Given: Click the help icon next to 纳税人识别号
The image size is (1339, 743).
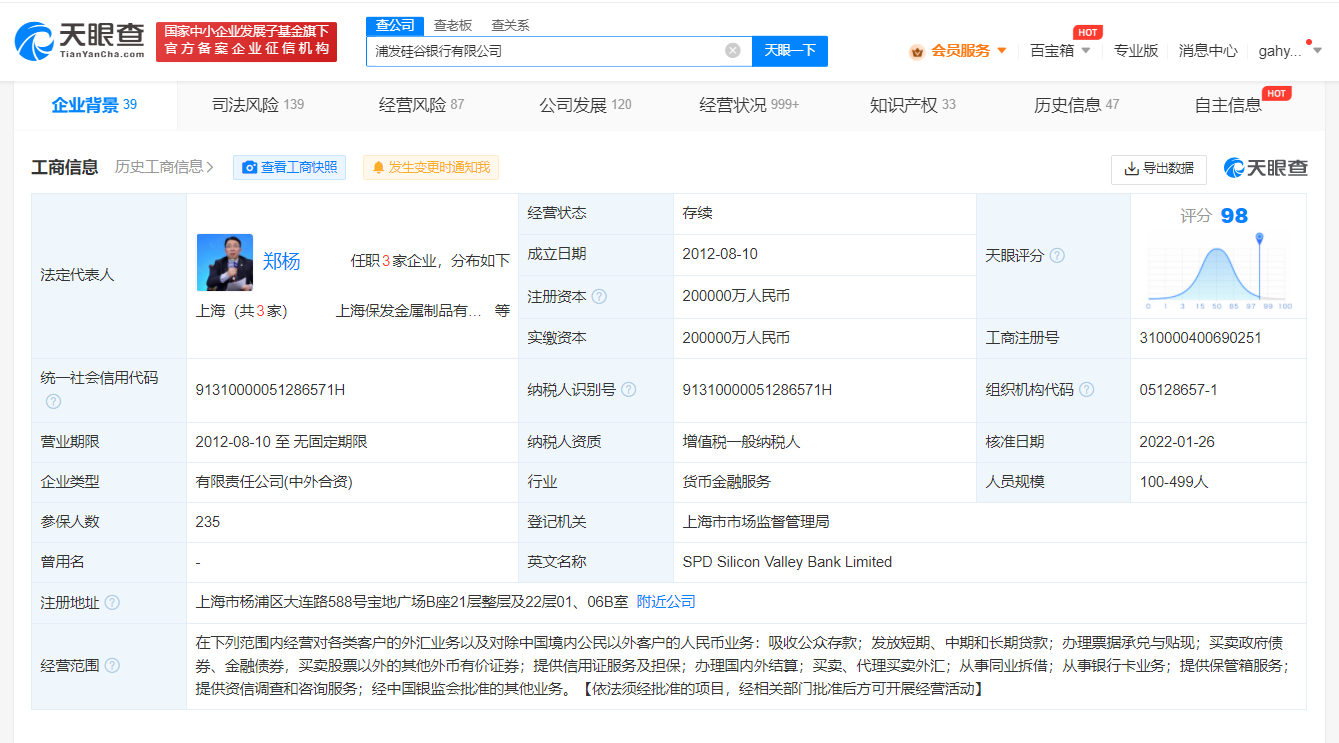Looking at the screenshot, I should [628, 390].
